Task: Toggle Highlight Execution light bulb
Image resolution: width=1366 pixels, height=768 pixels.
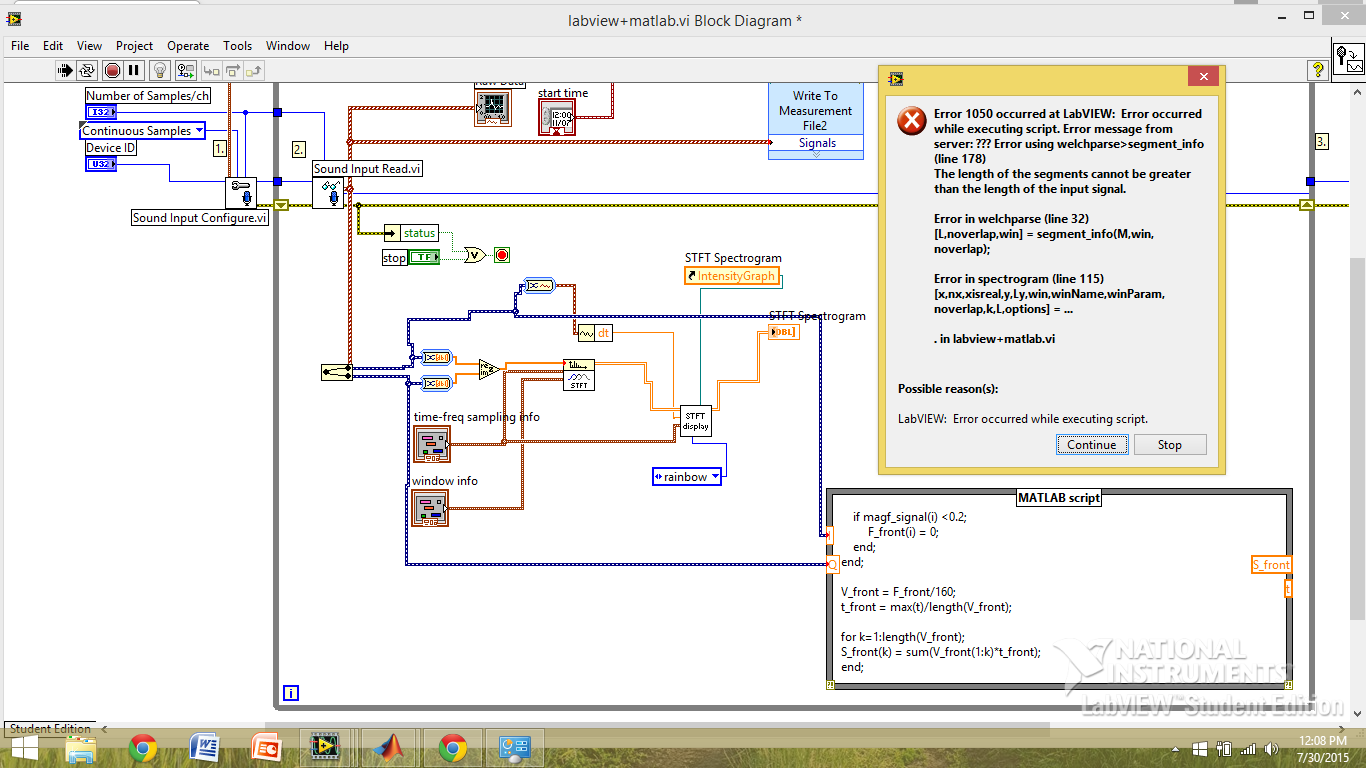Action: (160, 70)
